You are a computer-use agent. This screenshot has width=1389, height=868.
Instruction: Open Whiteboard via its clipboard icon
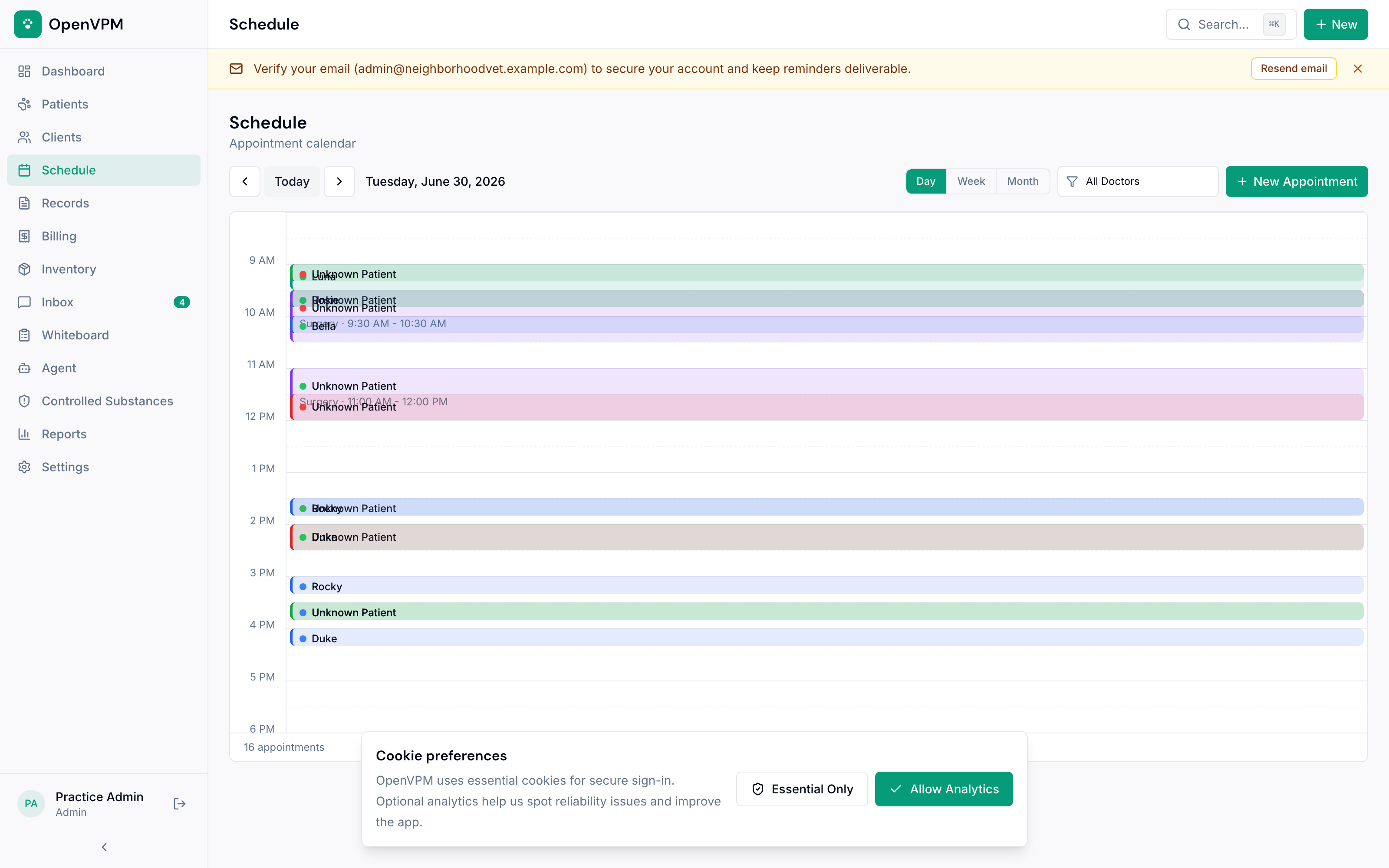pos(24,335)
